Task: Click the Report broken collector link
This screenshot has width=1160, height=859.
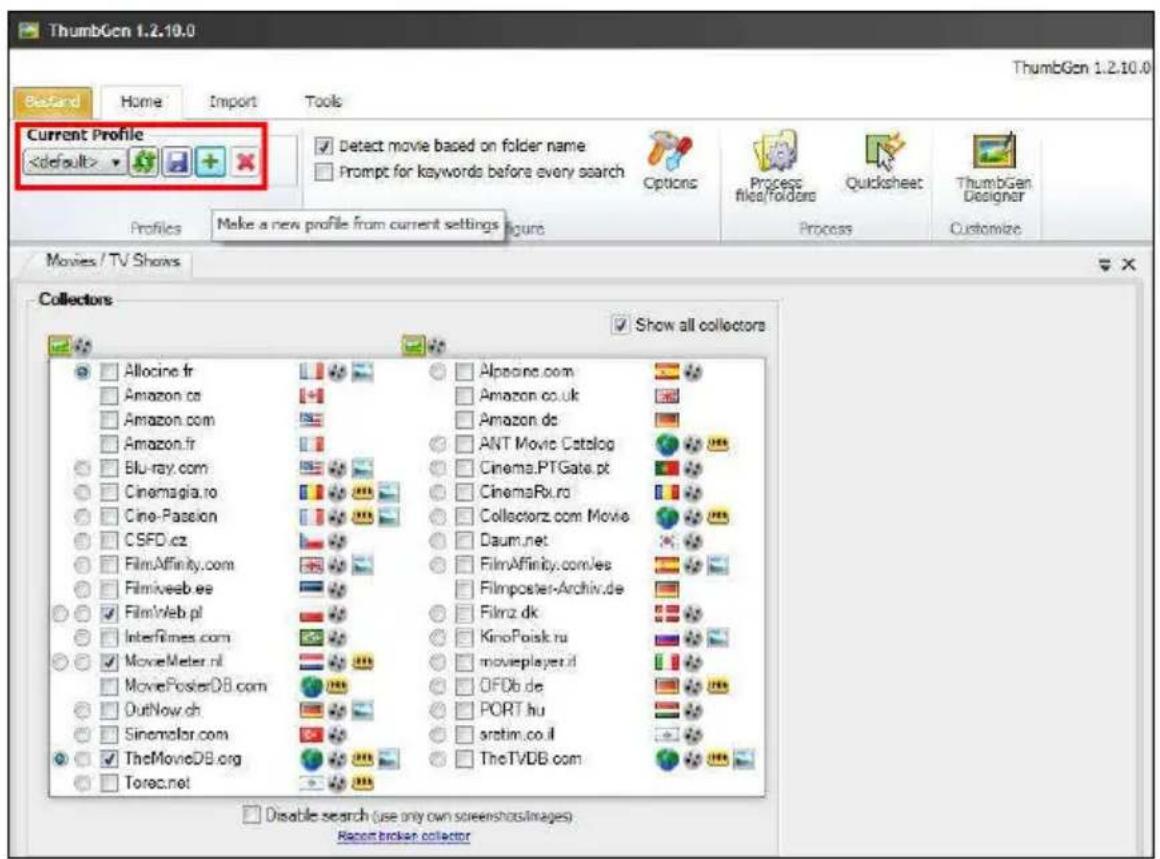Action: (x=404, y=836)
